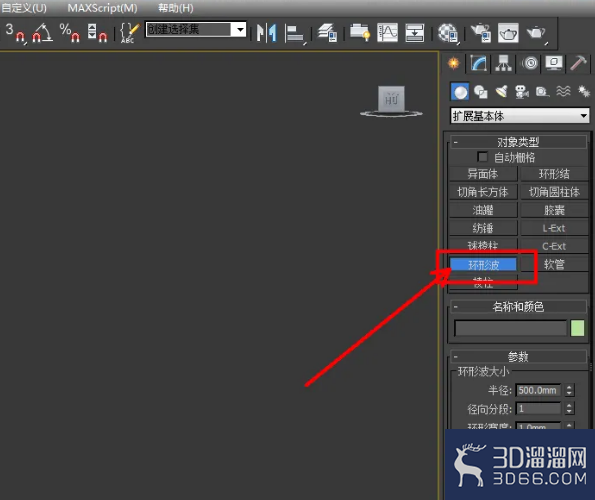This screenshot has width=595, height=500.
Task: Open the 扩展基本体 category dropdown
Action: tap(520, 116)
